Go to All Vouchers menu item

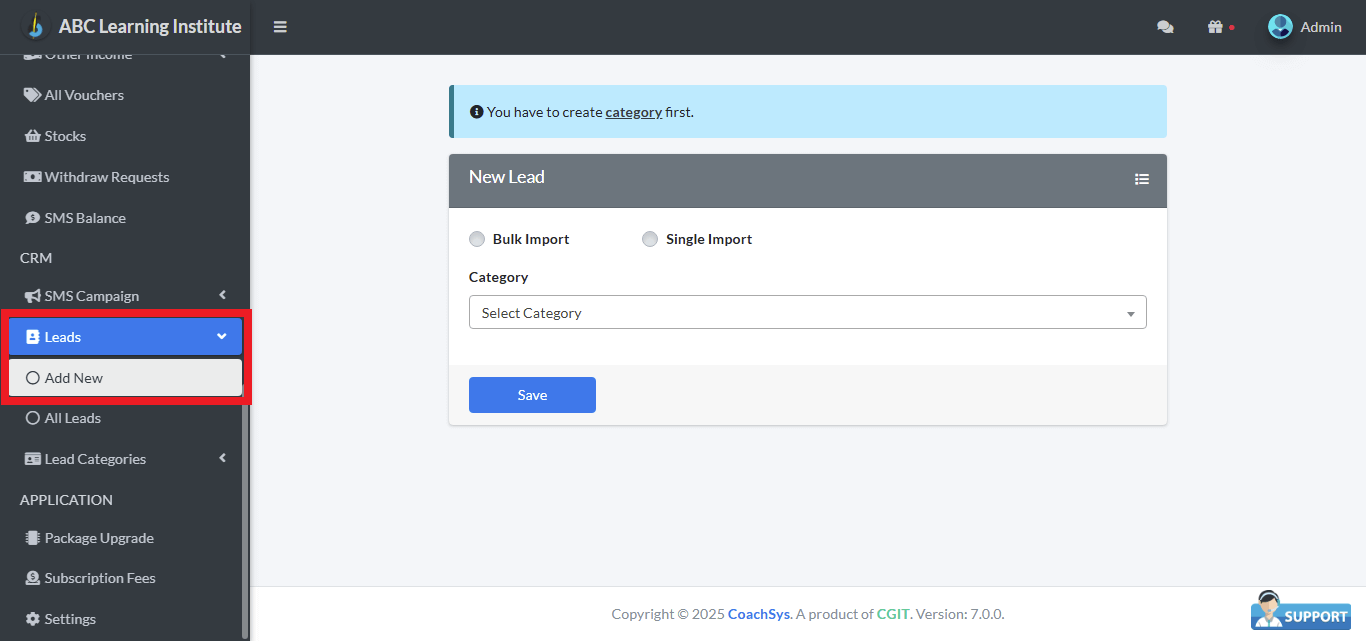click(x=84, y=95)
